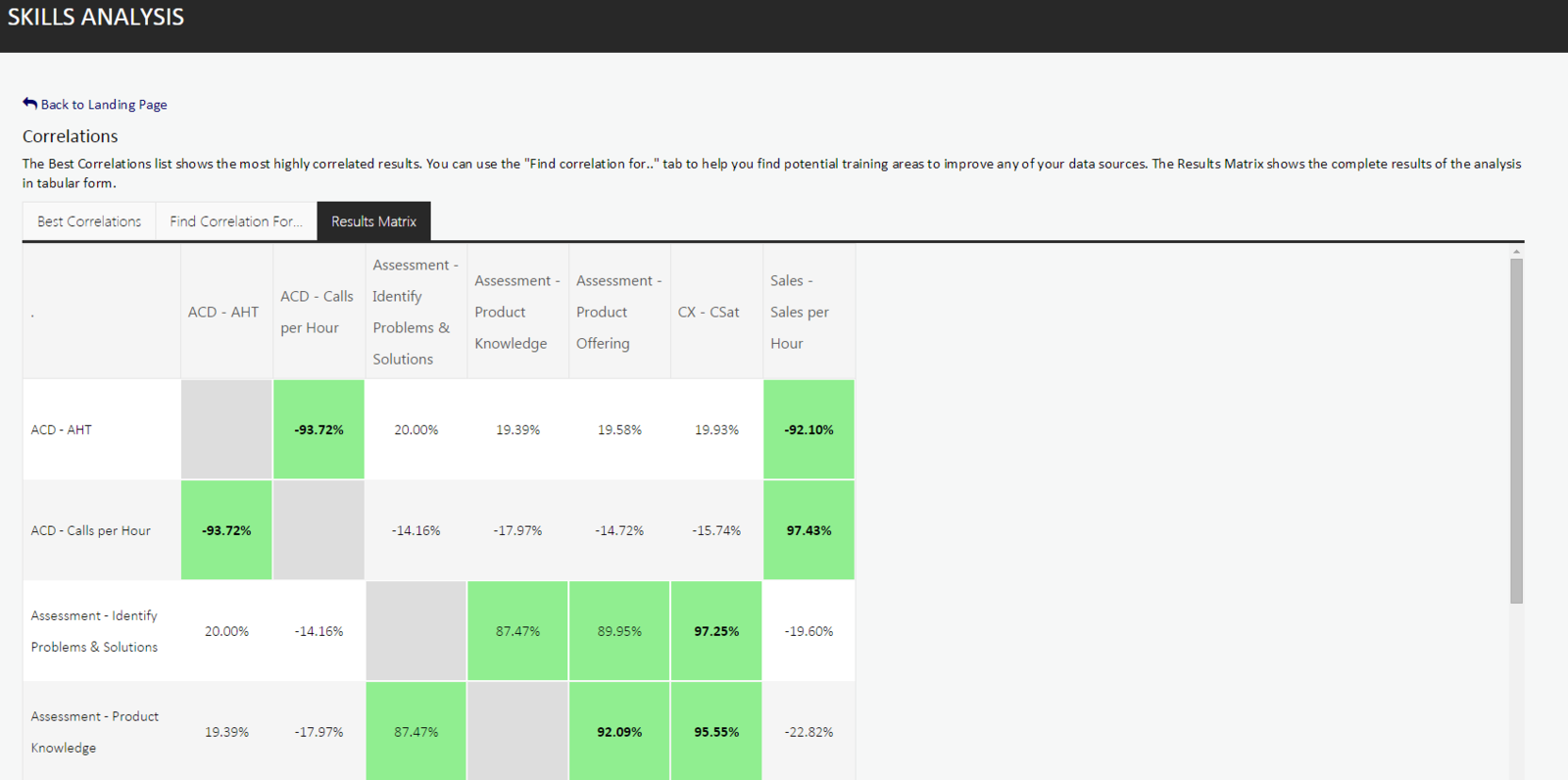Click the green 97.43% correlation cell
Viewport: 1568px width, 780px height.
point(808,530)
